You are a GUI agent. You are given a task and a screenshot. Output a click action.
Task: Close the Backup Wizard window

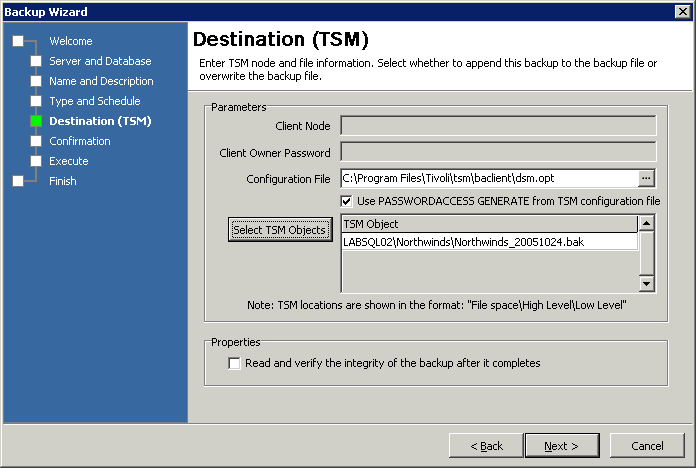[682, 11]
